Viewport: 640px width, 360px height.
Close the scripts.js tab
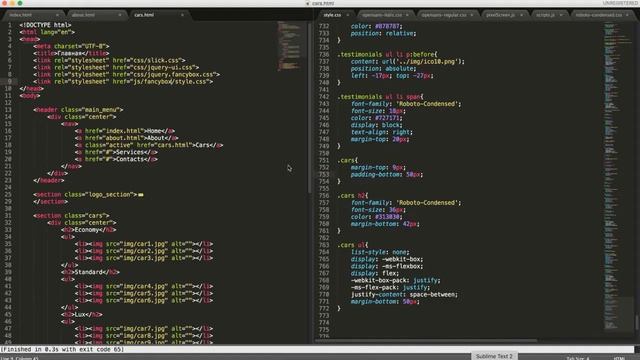(561, 15)
